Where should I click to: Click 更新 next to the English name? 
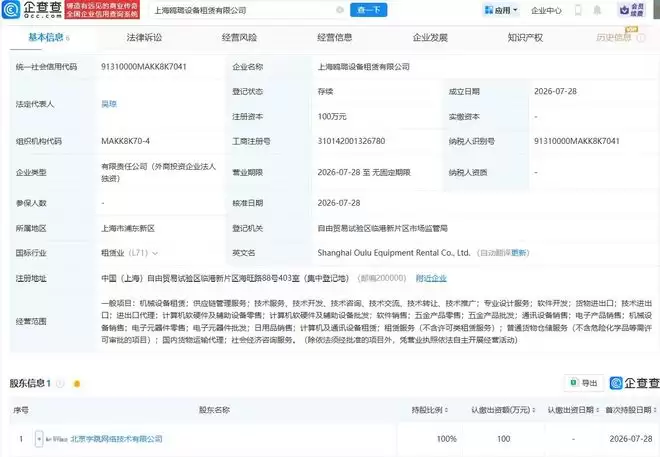coord(519,253)
